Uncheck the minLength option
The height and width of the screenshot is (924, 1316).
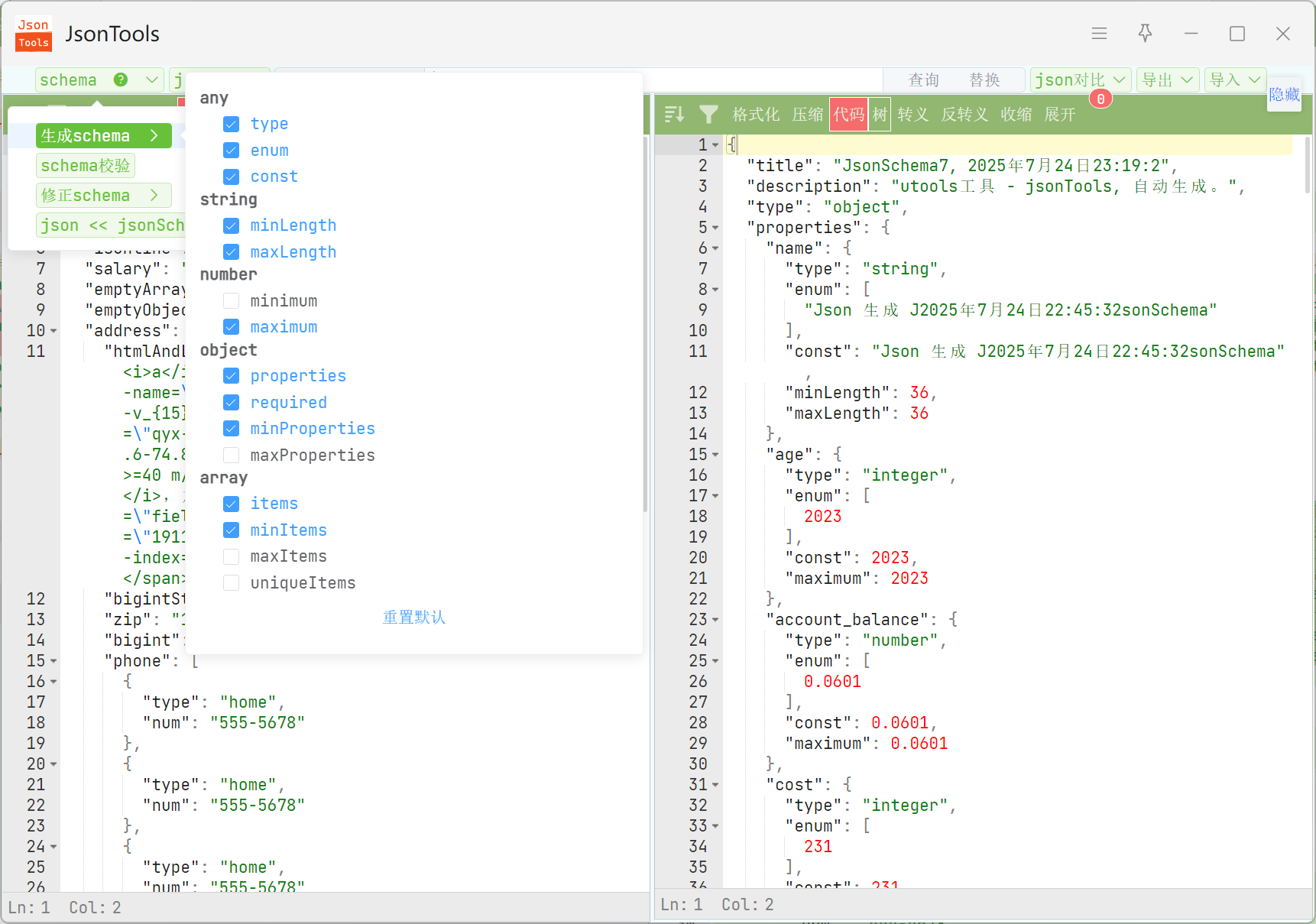(x=232, y=225)
